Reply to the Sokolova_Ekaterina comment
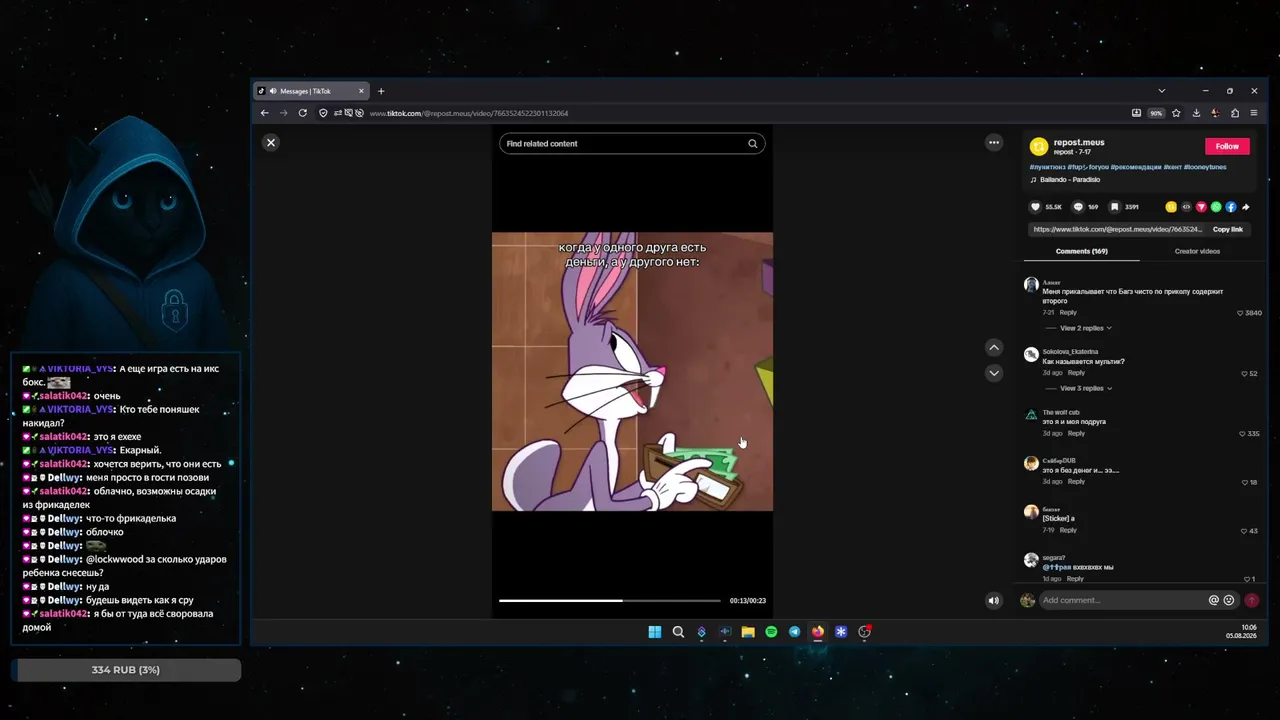The width and height of the screenshot is (1280, 720). tap(1076, 373)
